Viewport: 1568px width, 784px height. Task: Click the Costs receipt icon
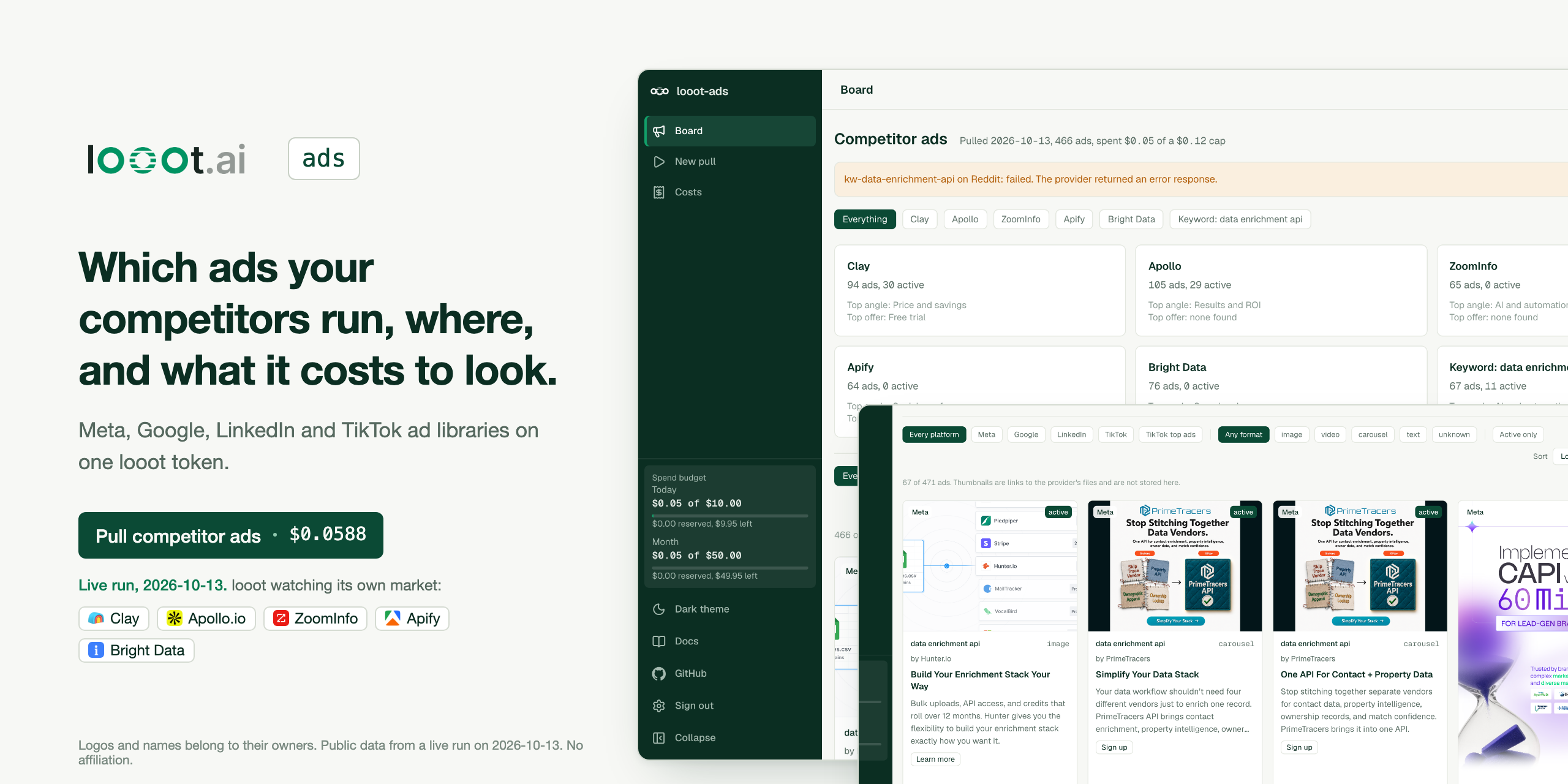click(x=659, y=192)
